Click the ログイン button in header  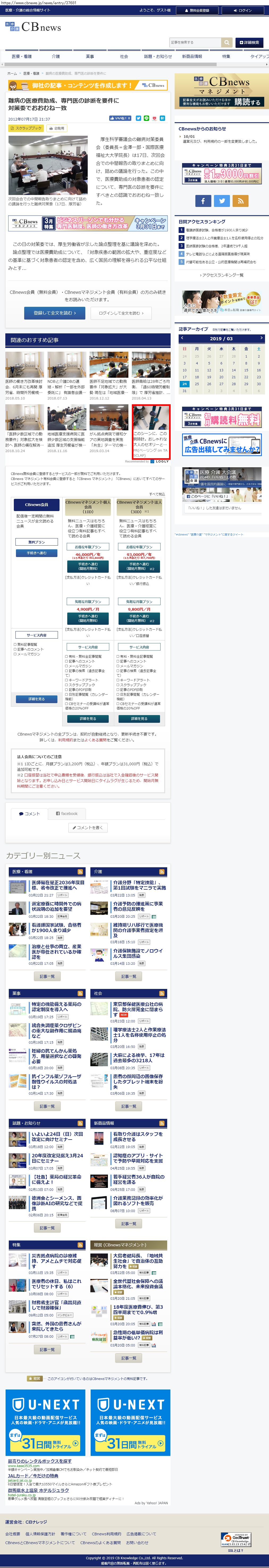[x=243, y=10]
